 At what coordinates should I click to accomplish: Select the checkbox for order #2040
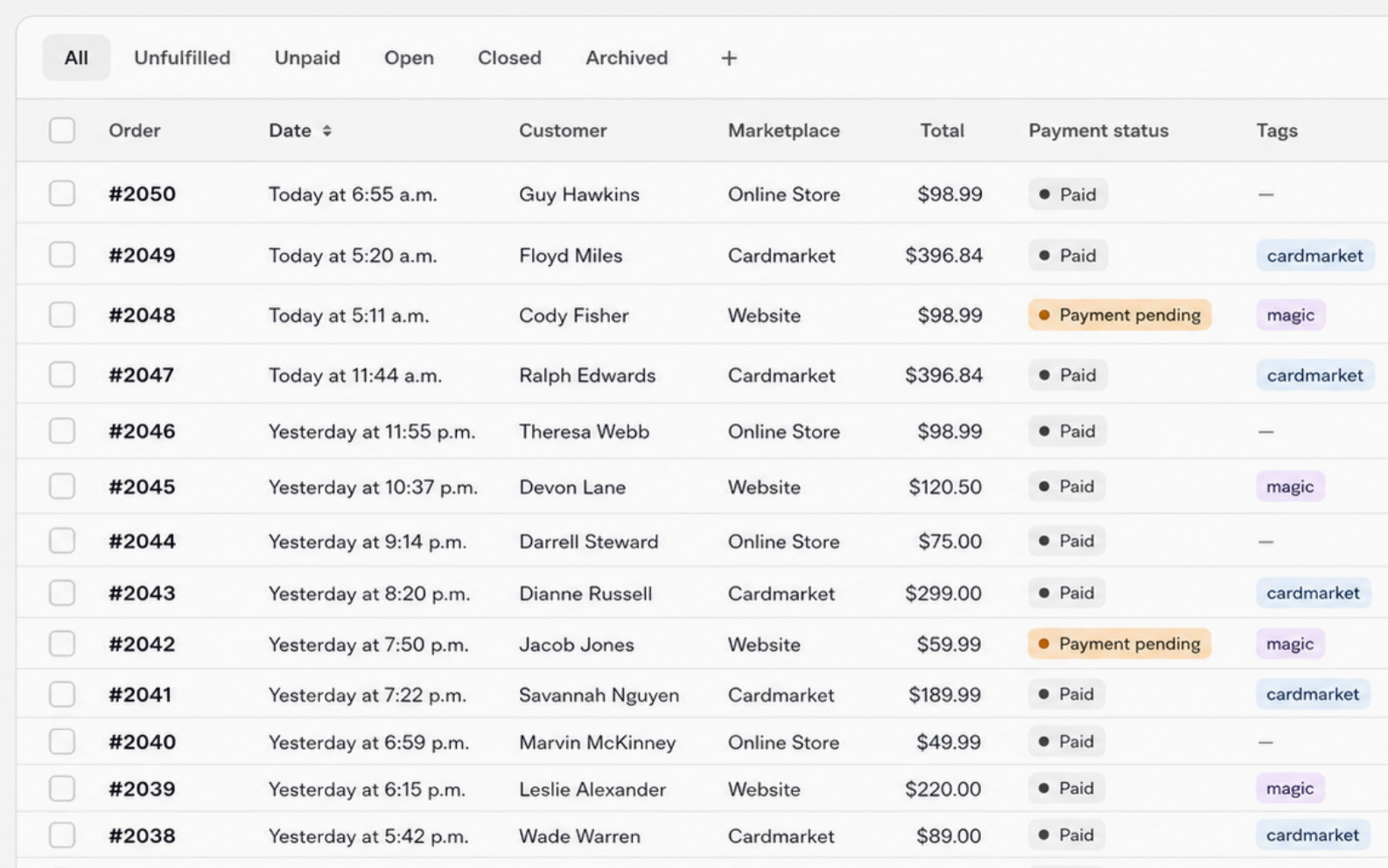(62, 741)
